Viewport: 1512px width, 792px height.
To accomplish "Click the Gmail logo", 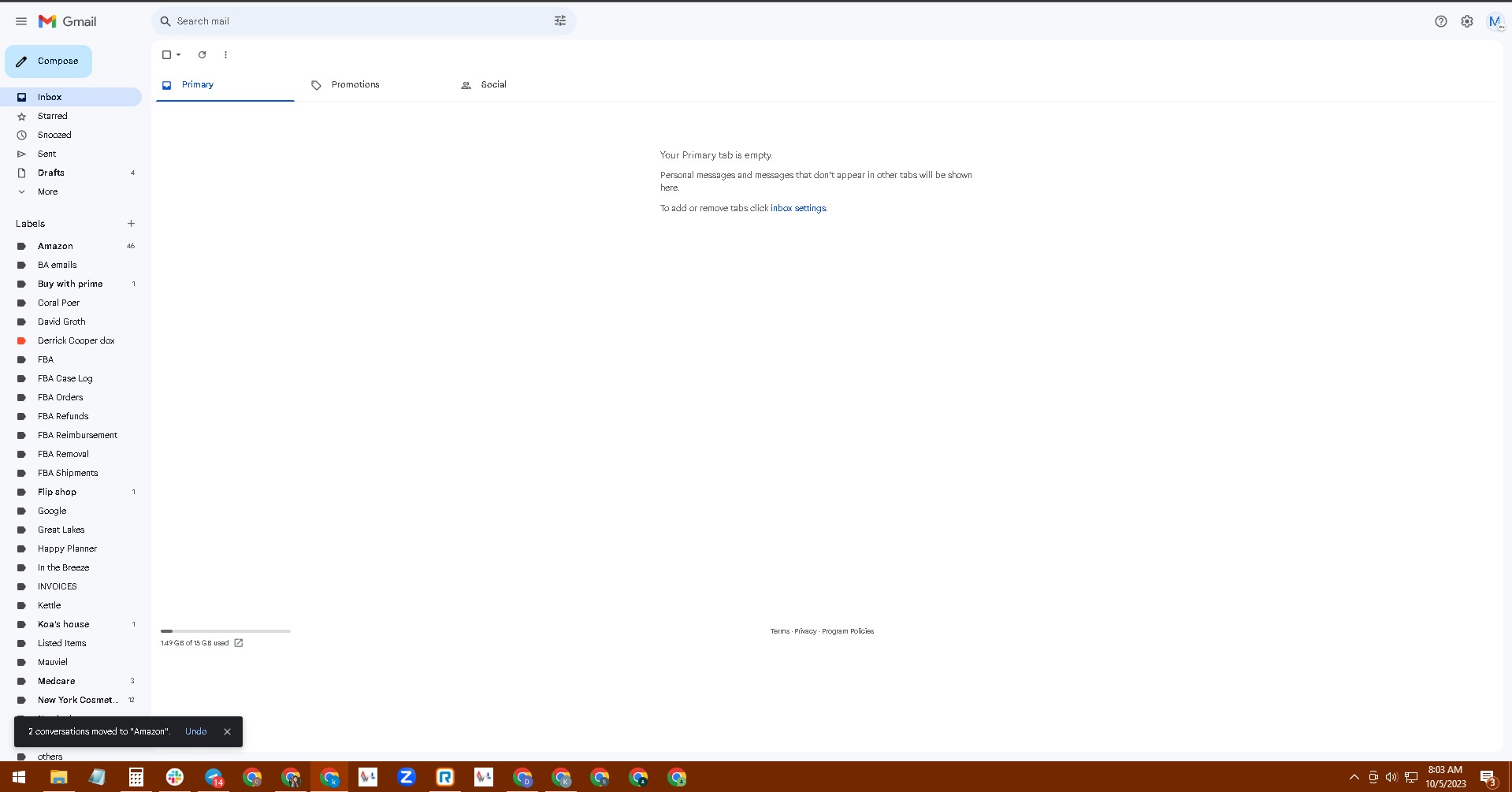I will pyautogui.click(x=68, y=21).
